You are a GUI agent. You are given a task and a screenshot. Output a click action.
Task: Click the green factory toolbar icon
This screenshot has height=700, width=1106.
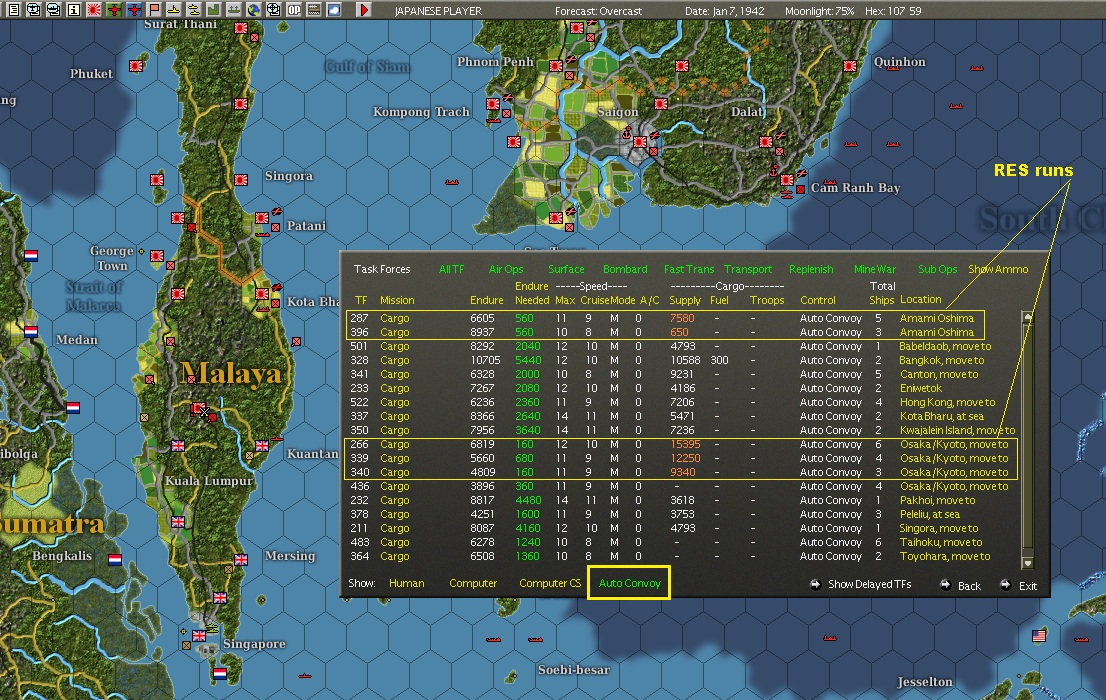213,10
